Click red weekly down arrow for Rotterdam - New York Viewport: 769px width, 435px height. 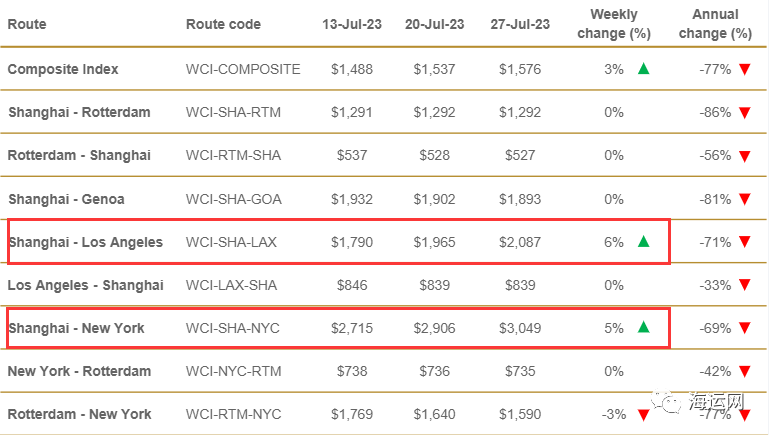(x=643, y=415)
